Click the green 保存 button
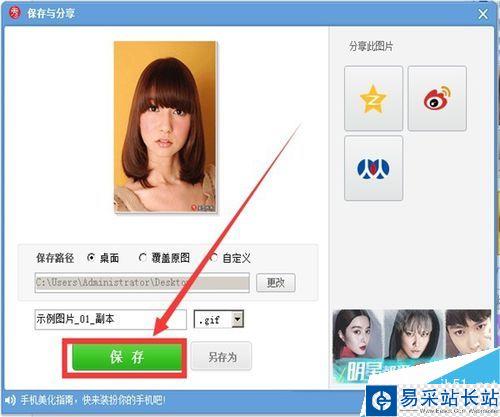Image resolution: width=500 pixels, height=417 pixels. (x=127, y=357)
